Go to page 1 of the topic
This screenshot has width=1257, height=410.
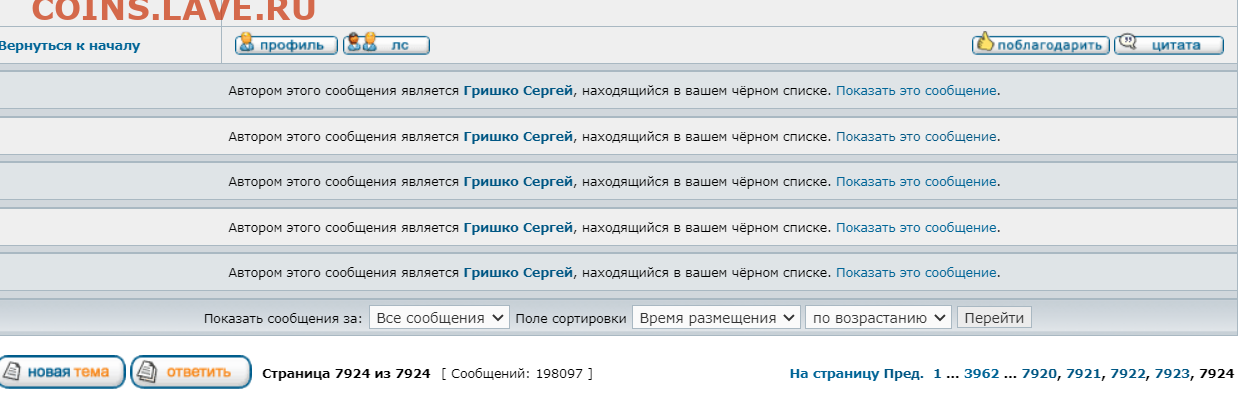pyautogui.click(x=938, y=374)
